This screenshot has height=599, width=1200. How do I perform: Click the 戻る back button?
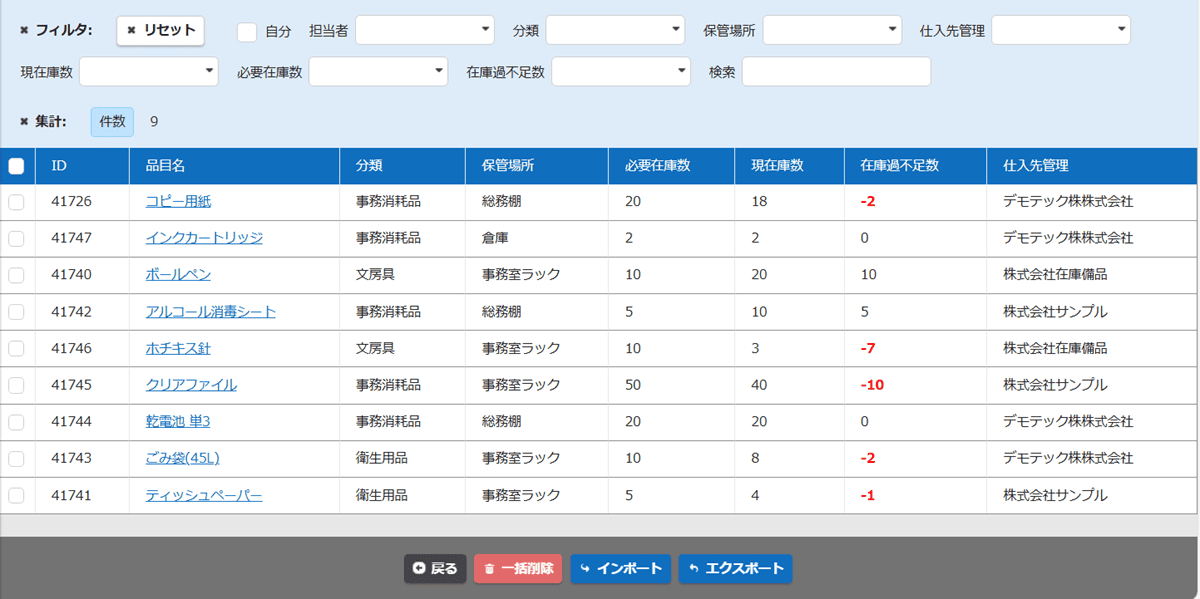pyautogui.click(x=435, y=569)
